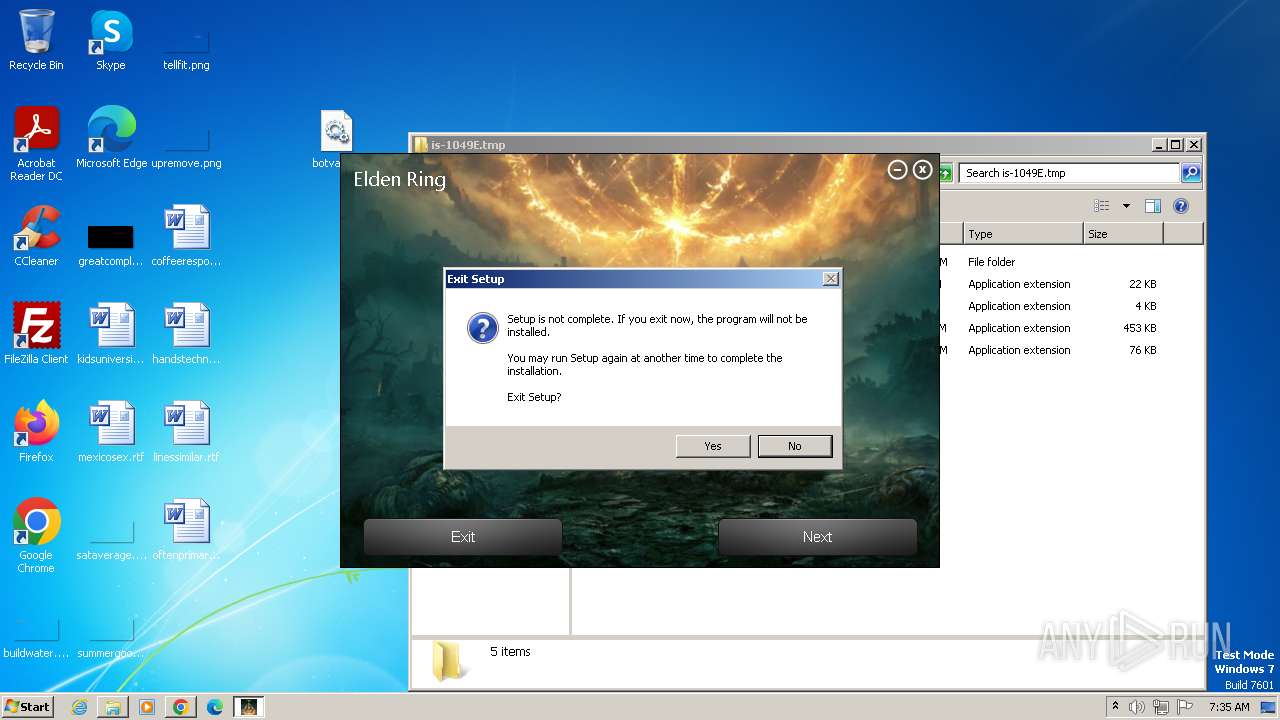Click the installer's round minimize icon
Screen dimensions: 1280x720
897,170
